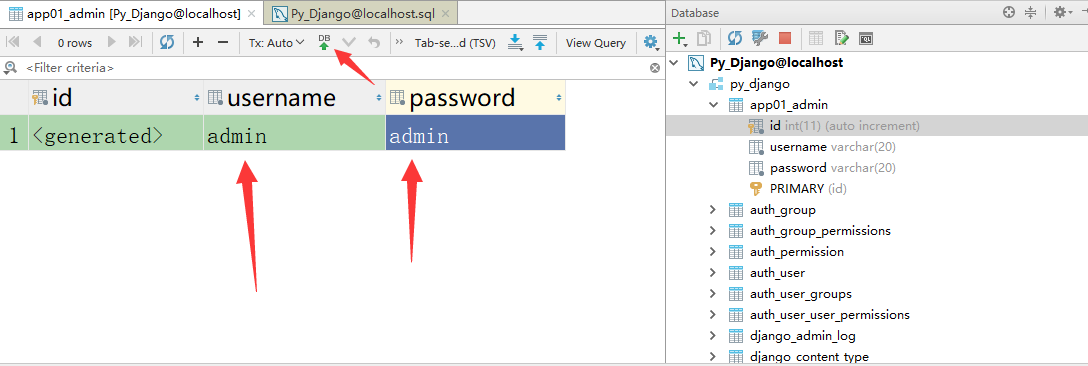Image resolution: width=1088 pixels, height=366 pixels.
Task: Click the red disconnect stop icon
Action: point(785,38)
